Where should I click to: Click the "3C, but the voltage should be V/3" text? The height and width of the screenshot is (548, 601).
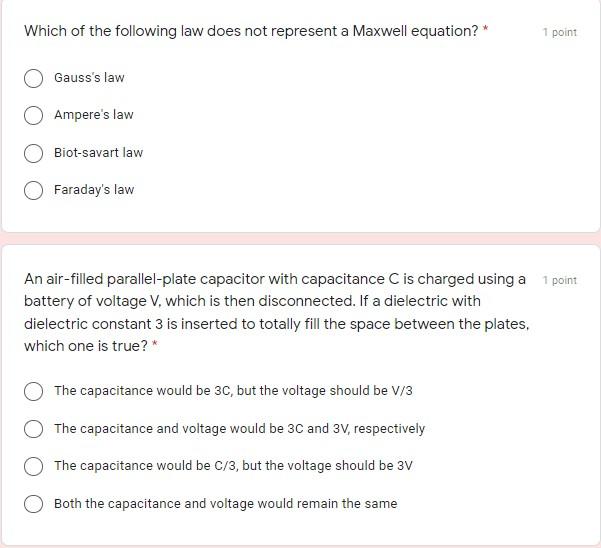click(x=233, y=391)
